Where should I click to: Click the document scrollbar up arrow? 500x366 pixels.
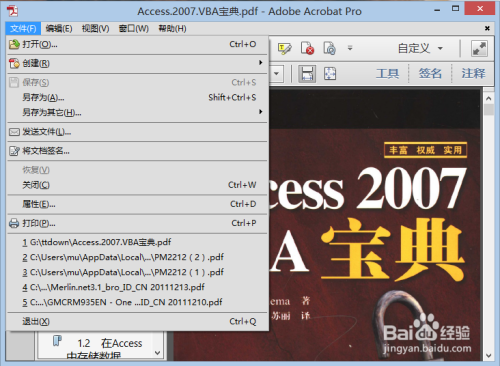(x=489, y=99)
